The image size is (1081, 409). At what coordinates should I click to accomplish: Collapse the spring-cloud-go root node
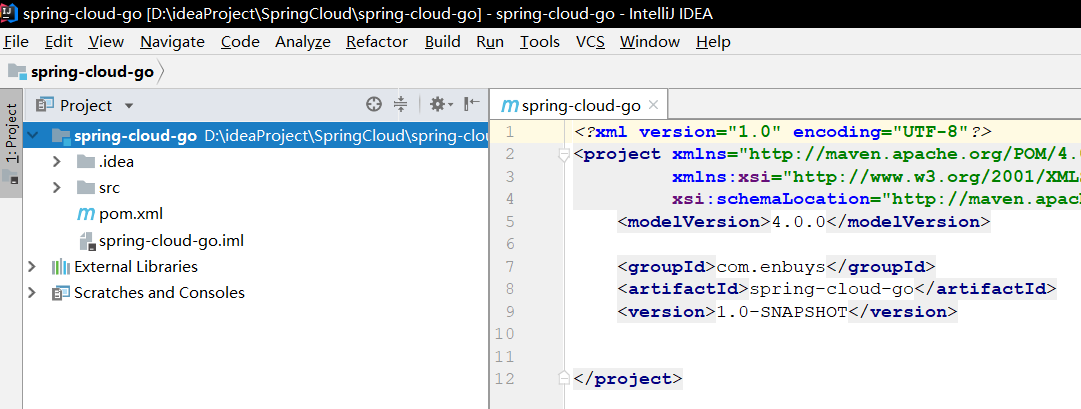[32, 136]
